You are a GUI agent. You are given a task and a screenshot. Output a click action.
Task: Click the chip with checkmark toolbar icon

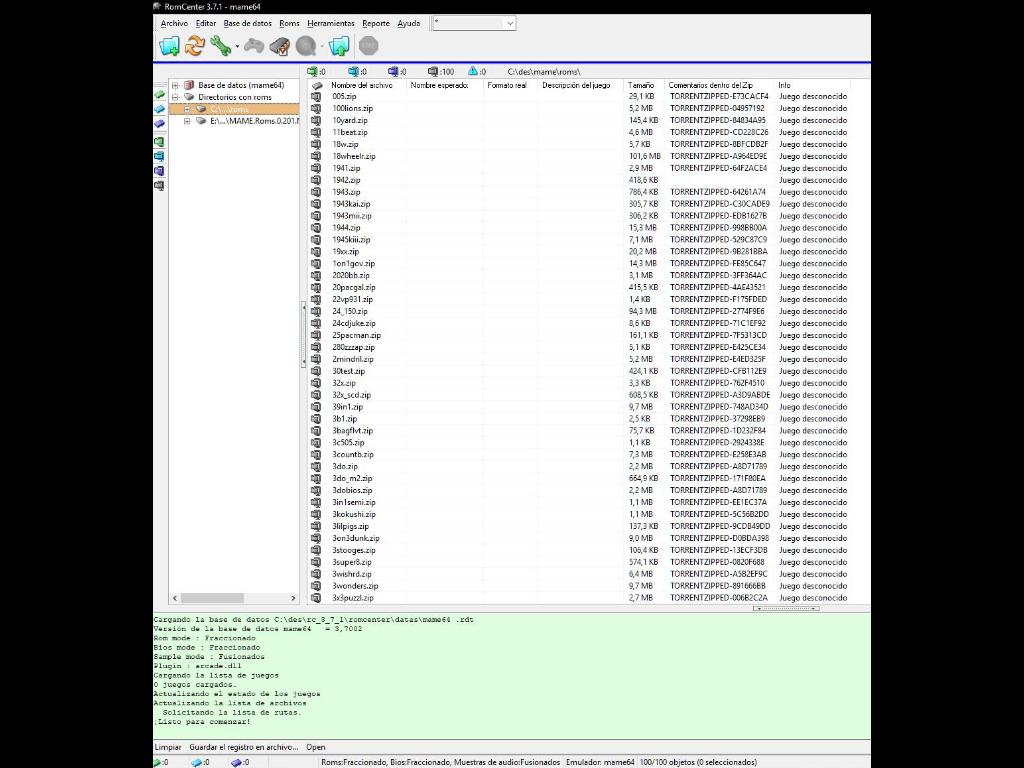[280, 46]
